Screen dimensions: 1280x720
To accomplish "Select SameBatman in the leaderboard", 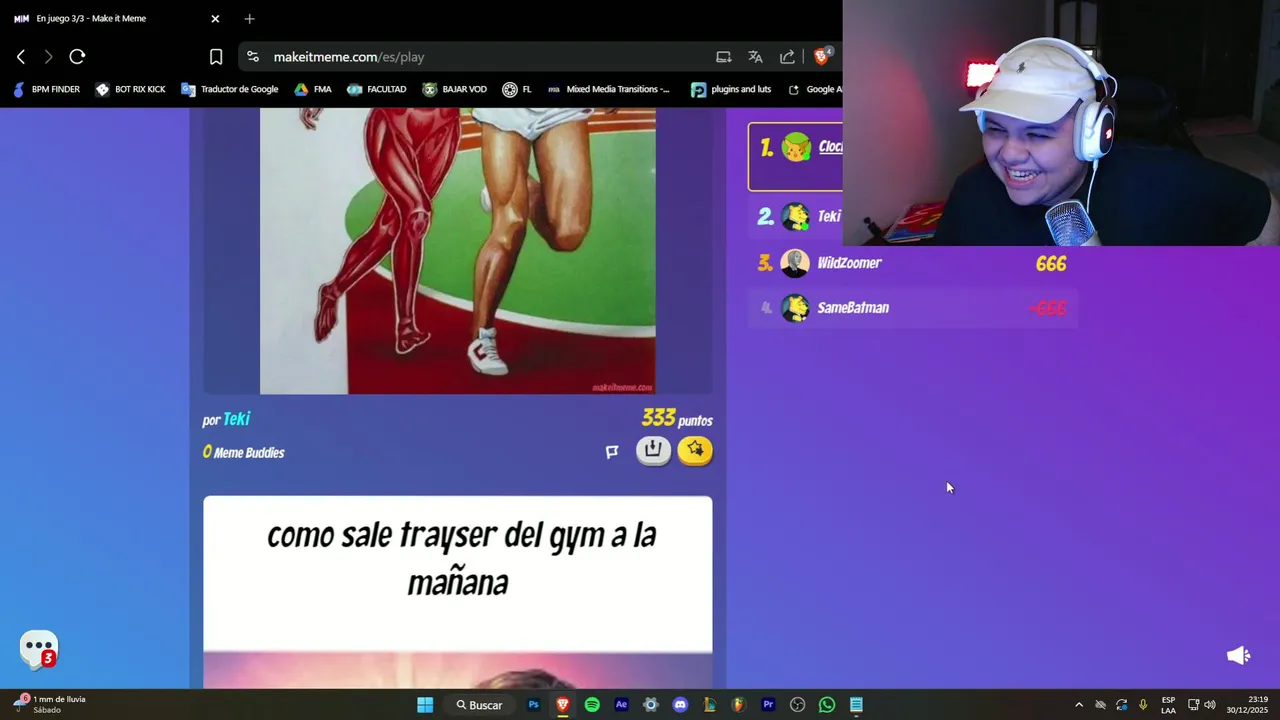I will 912,308.
